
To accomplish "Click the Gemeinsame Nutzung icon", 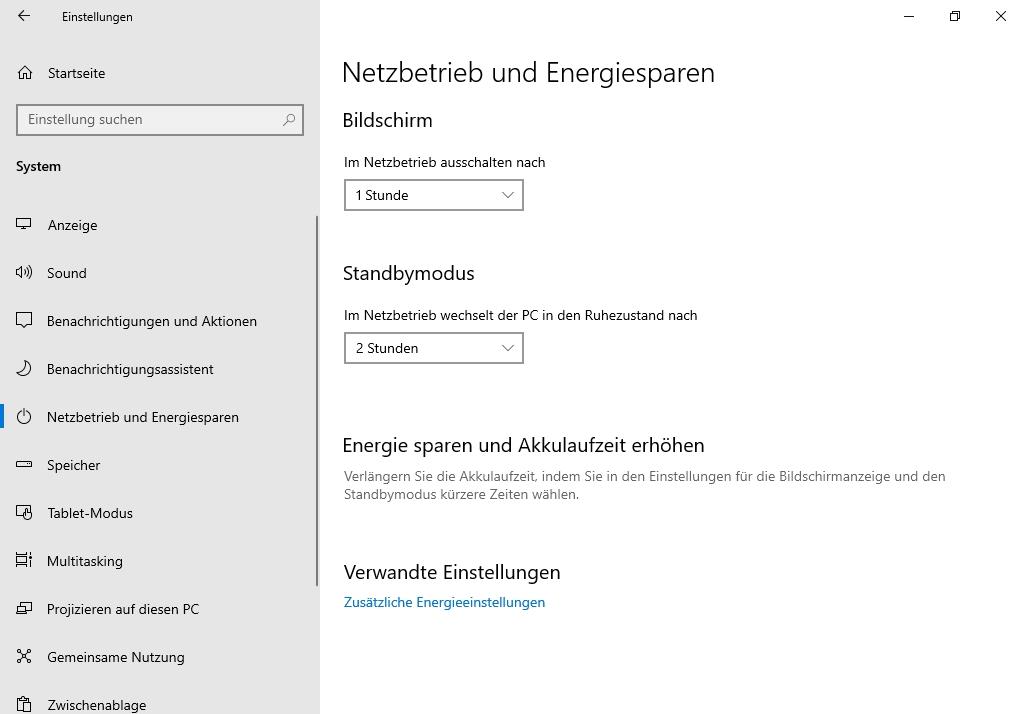I will coord(24,656).
